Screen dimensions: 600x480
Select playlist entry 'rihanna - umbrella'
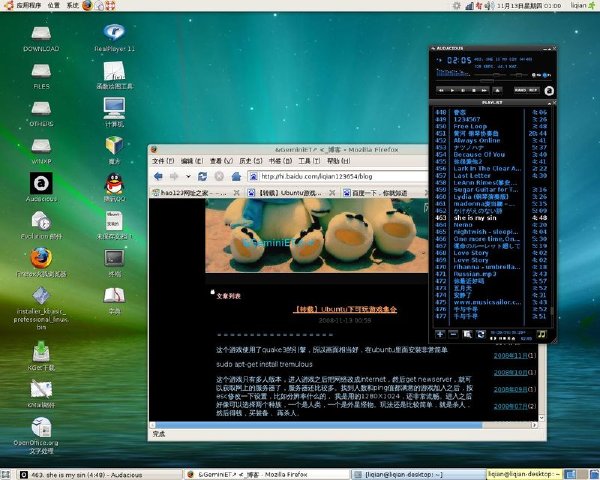tap(491, 267)
